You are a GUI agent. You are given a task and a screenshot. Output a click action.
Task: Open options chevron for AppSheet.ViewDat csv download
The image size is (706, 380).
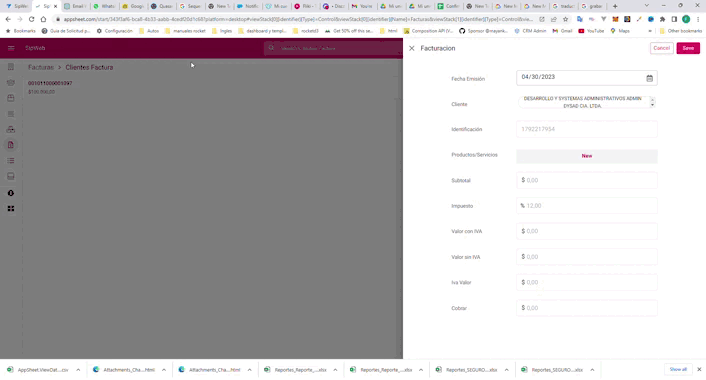[78, 370]
